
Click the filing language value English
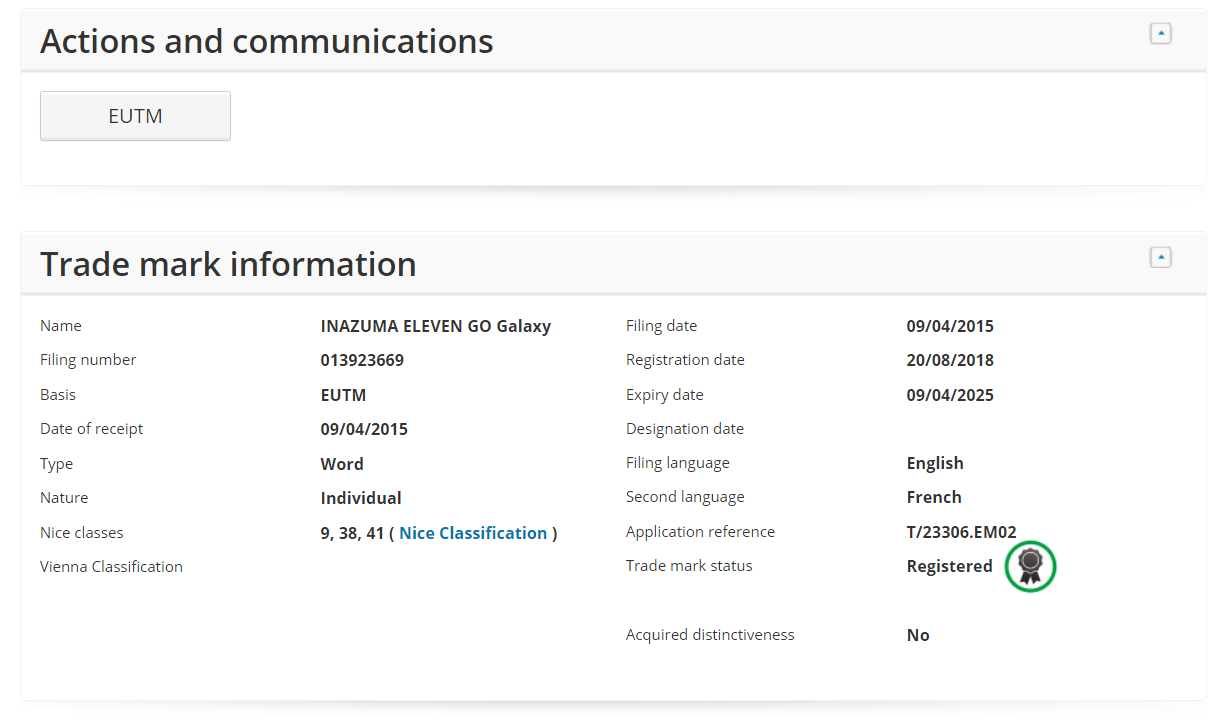pyautogui.click(x=935, y=463)
